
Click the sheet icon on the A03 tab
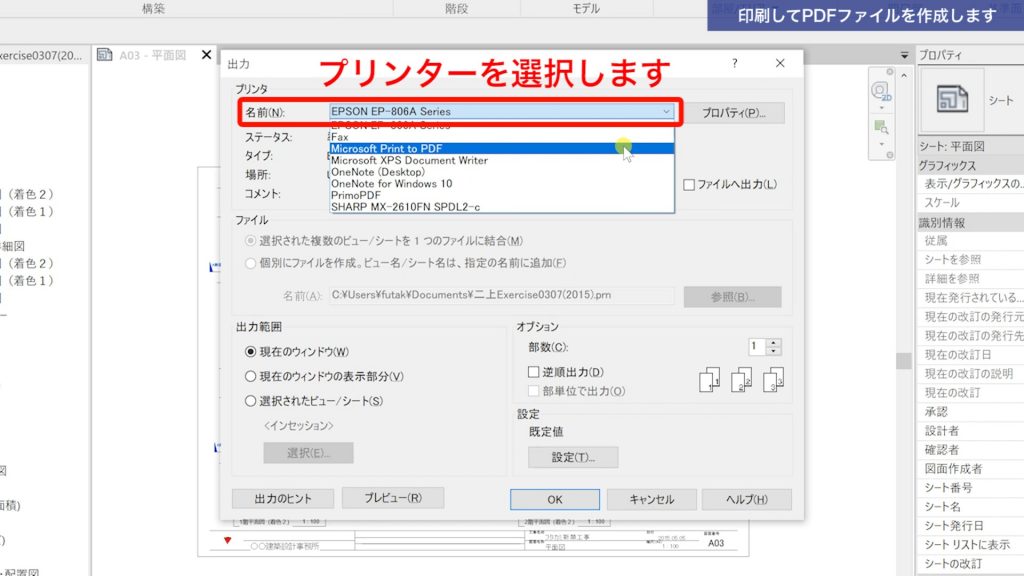point(106,56)
